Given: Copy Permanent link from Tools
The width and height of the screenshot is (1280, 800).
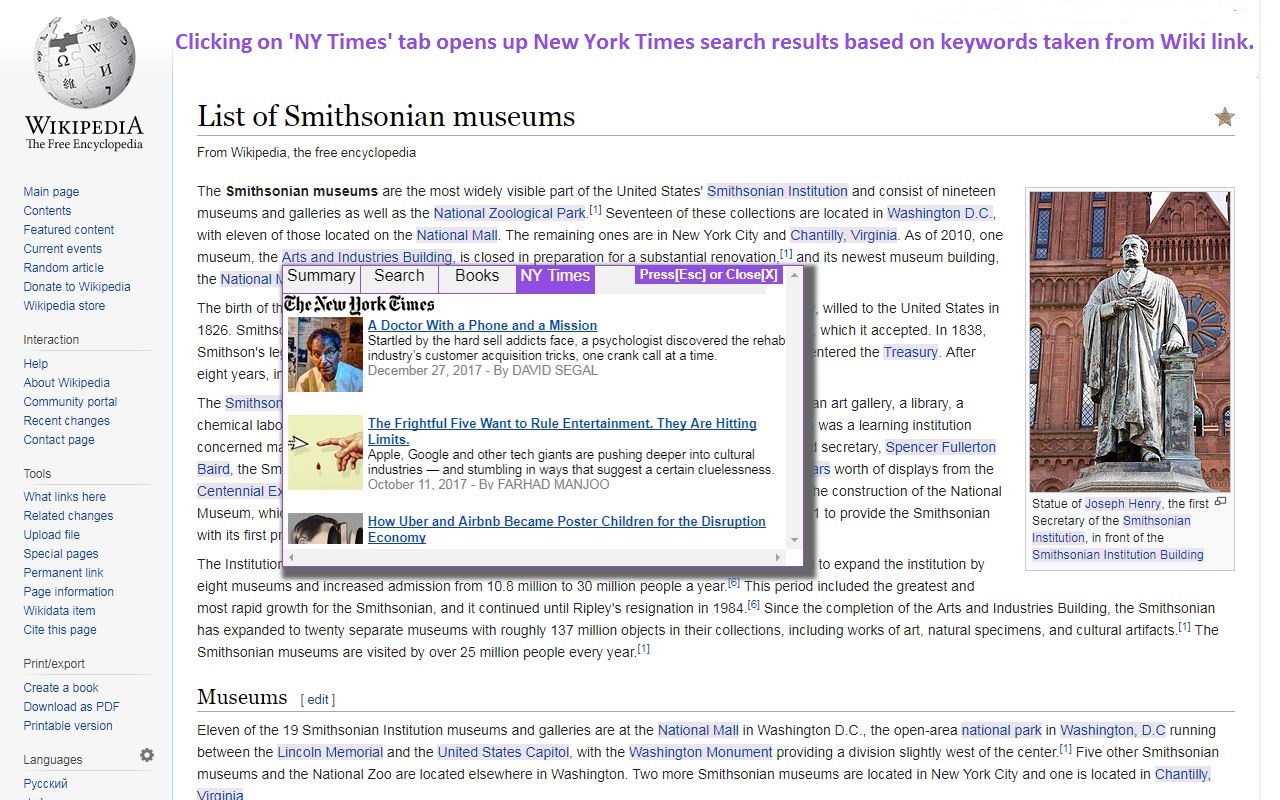Looking at the screenshot, I should tap(64, 573).
